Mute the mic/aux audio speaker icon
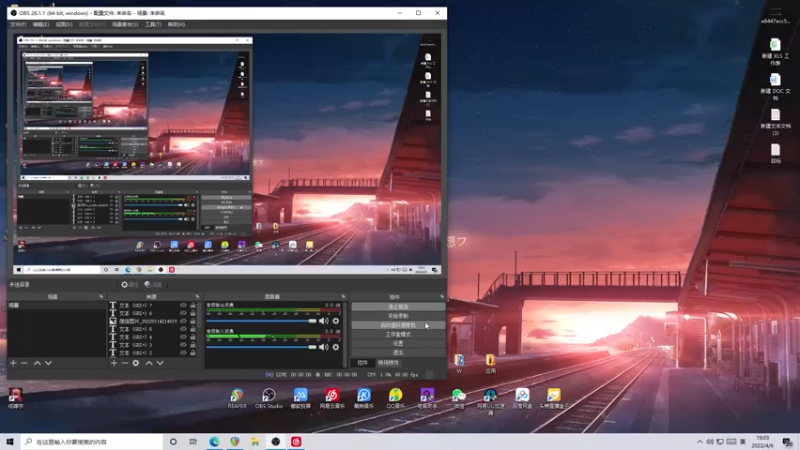 click(323, 347)
